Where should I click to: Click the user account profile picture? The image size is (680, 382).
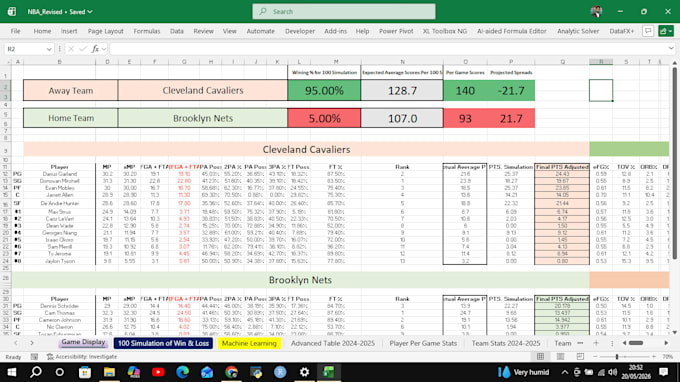coord(596,12)
